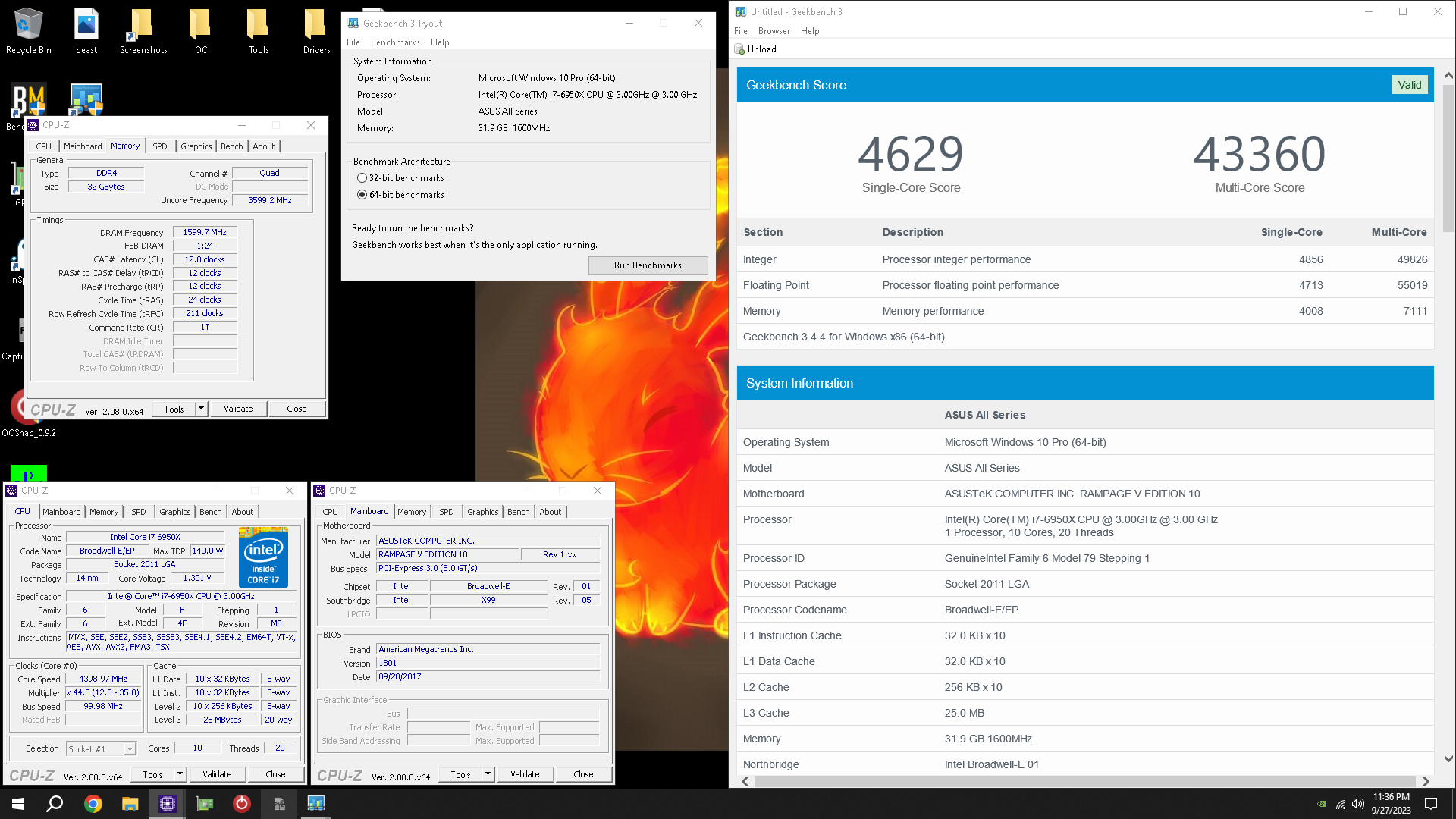Click the DRAM Frequency 1599.7 MHz field
1456x819 pixels.
[x=205, y=233]
